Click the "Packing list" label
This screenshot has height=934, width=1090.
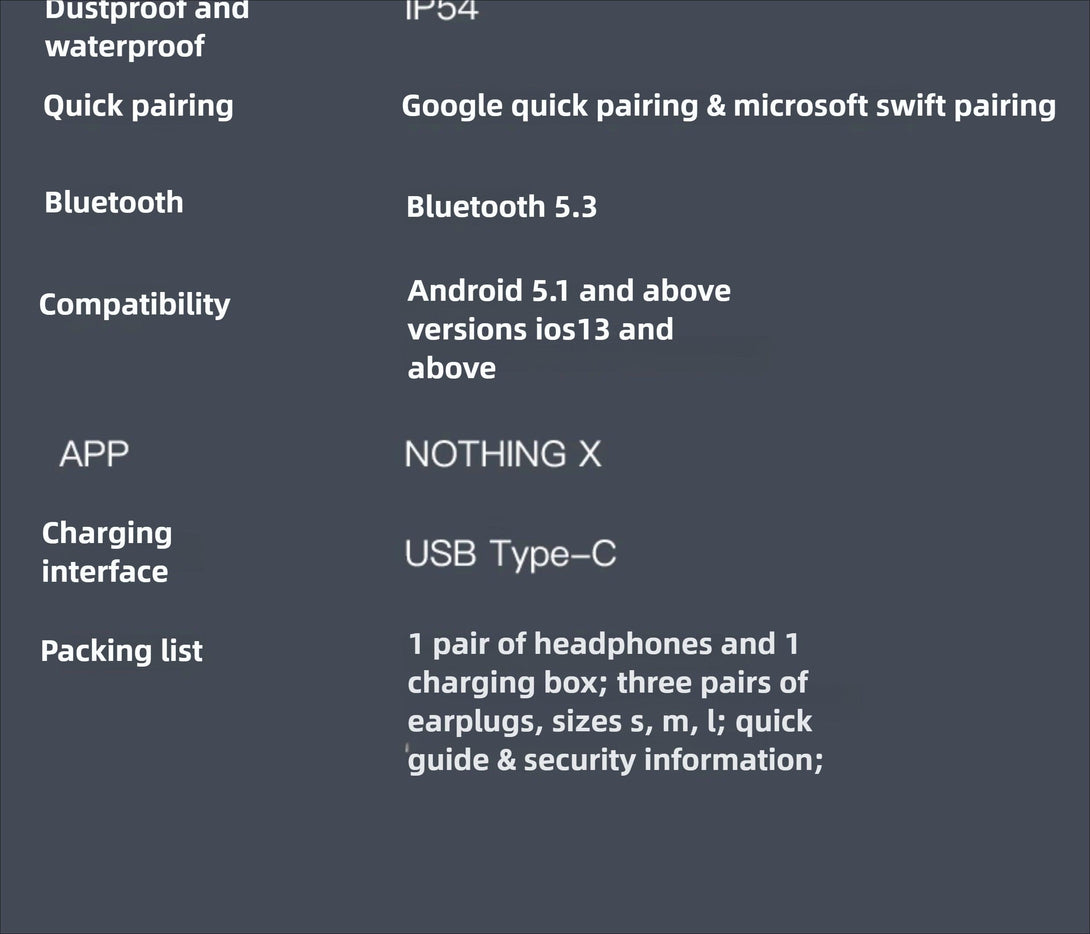(122, 651)
